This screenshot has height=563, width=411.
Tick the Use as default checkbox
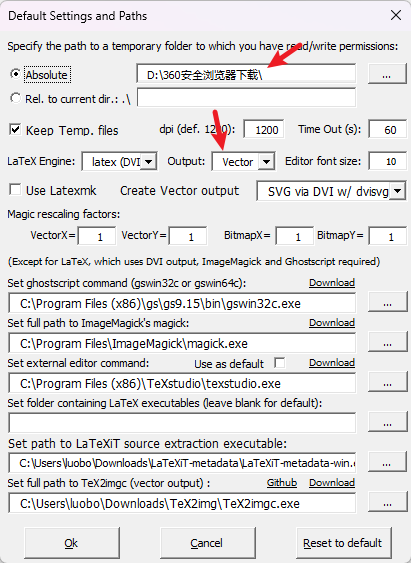(280, 363)
